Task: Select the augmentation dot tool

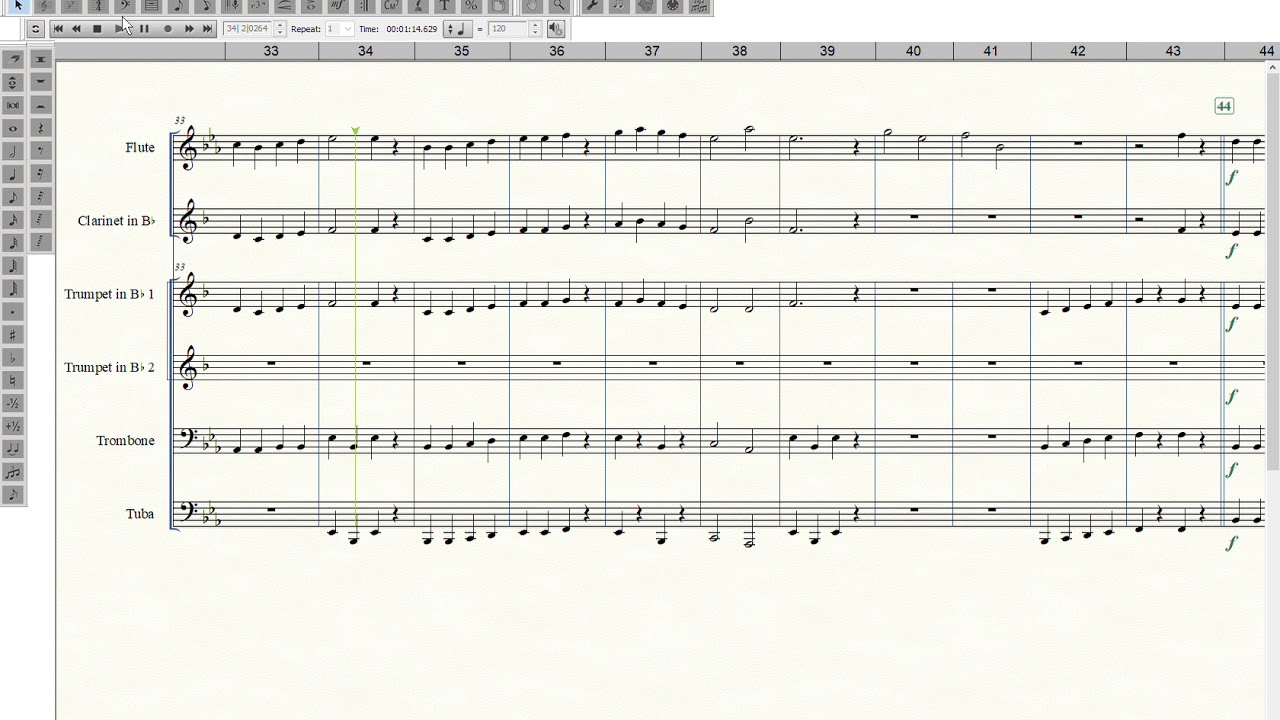Action: (13, 312)
